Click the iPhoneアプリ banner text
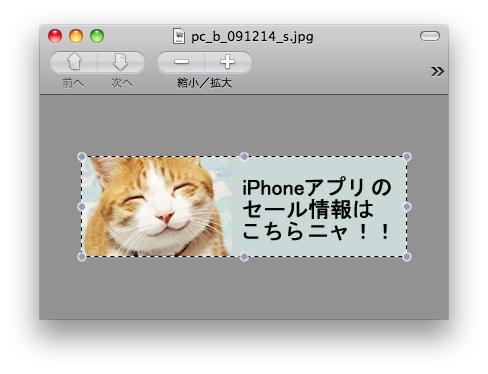 [317, 209]
